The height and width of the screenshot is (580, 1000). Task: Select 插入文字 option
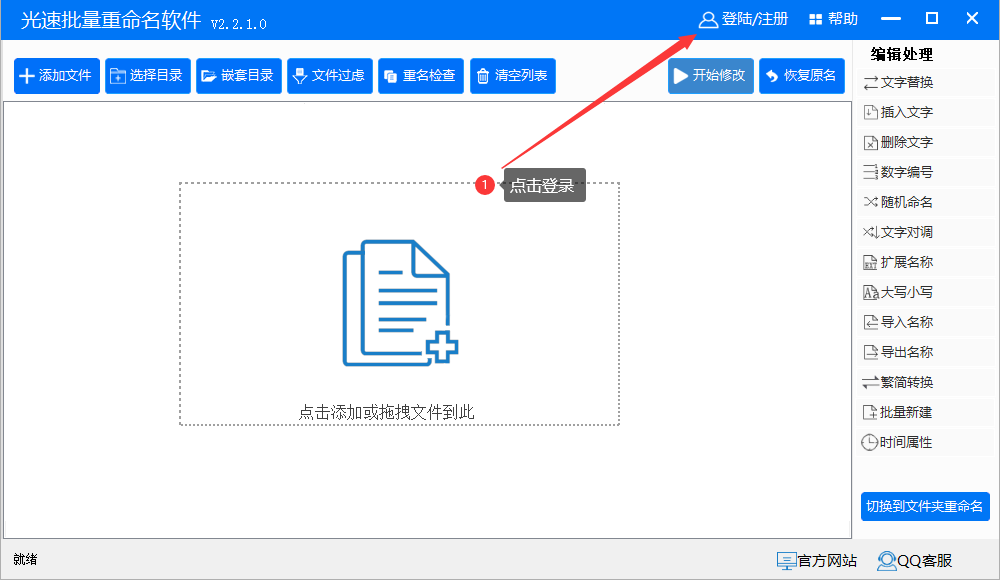(926, 112)
